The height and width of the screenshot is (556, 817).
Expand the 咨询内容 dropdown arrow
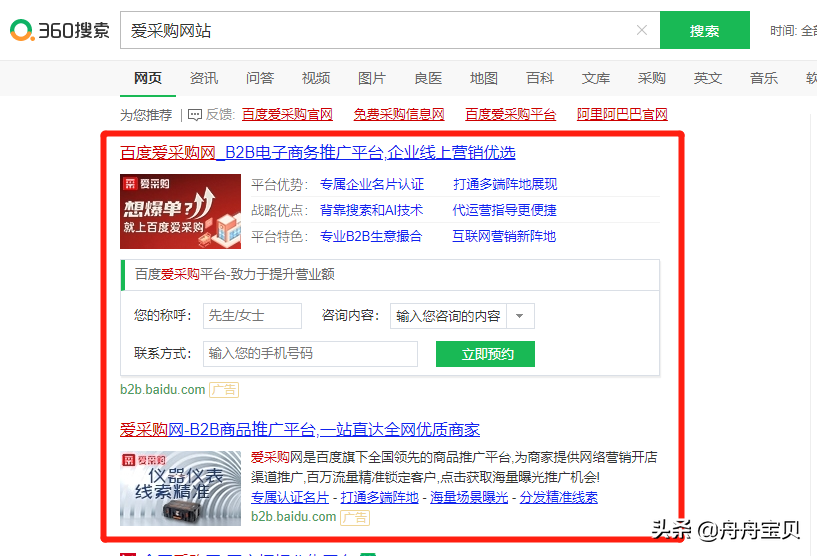[x=520, y=316]
